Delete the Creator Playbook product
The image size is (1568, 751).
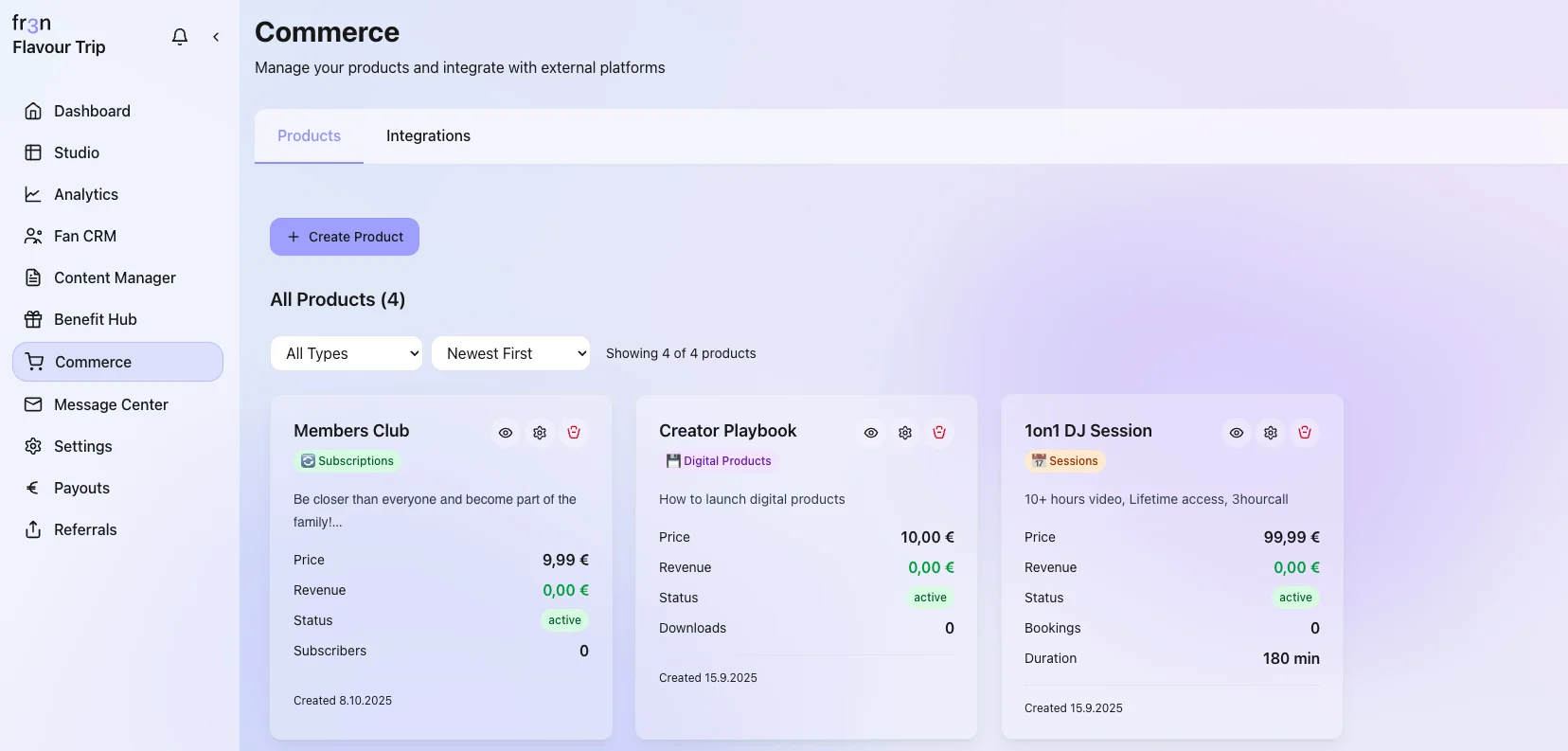[939, 433]
